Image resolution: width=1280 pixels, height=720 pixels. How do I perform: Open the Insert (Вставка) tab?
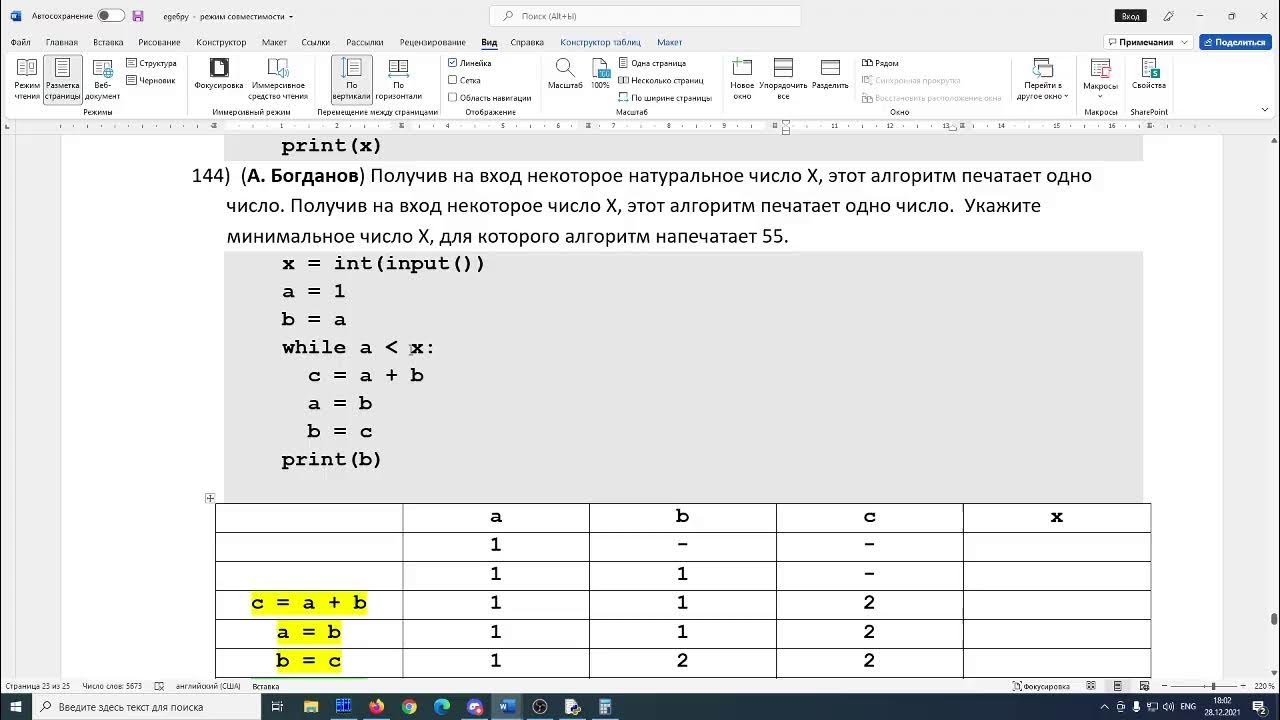click(x=108, y=42)
